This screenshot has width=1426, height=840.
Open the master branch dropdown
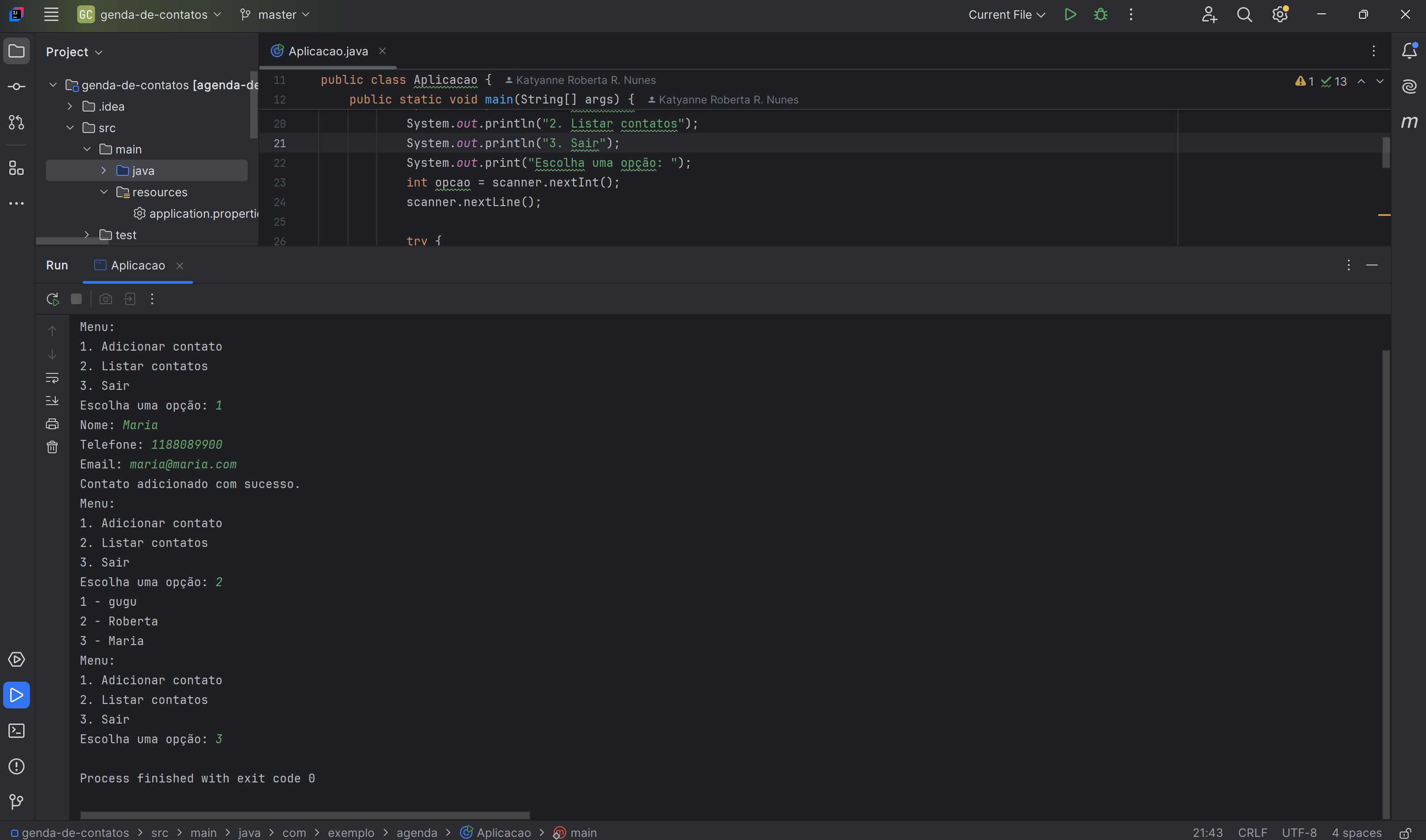click(x=275, y=15)
